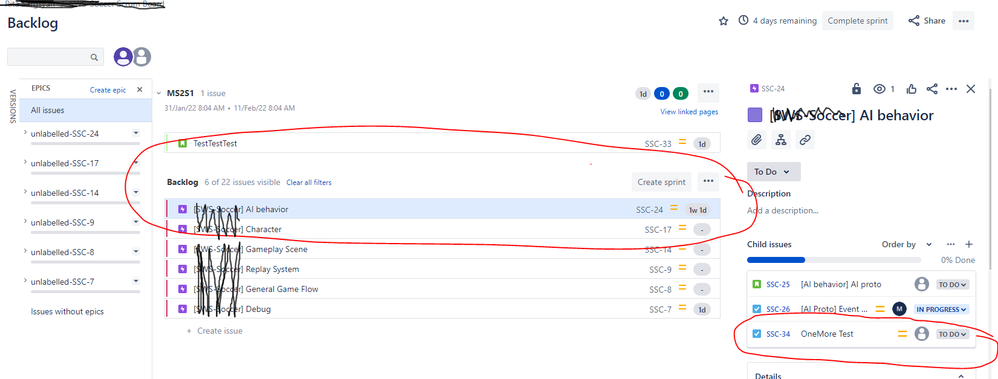Open Backlog section more actions menu
The width and height of the screenshot is (998, 379).
tap(708, 182)
